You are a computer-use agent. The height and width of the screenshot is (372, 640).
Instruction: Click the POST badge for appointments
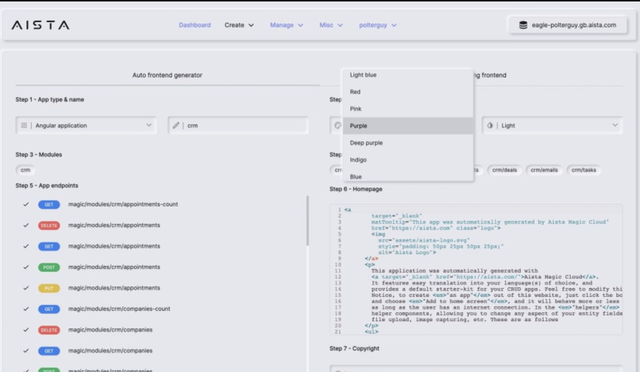(49, 267)
